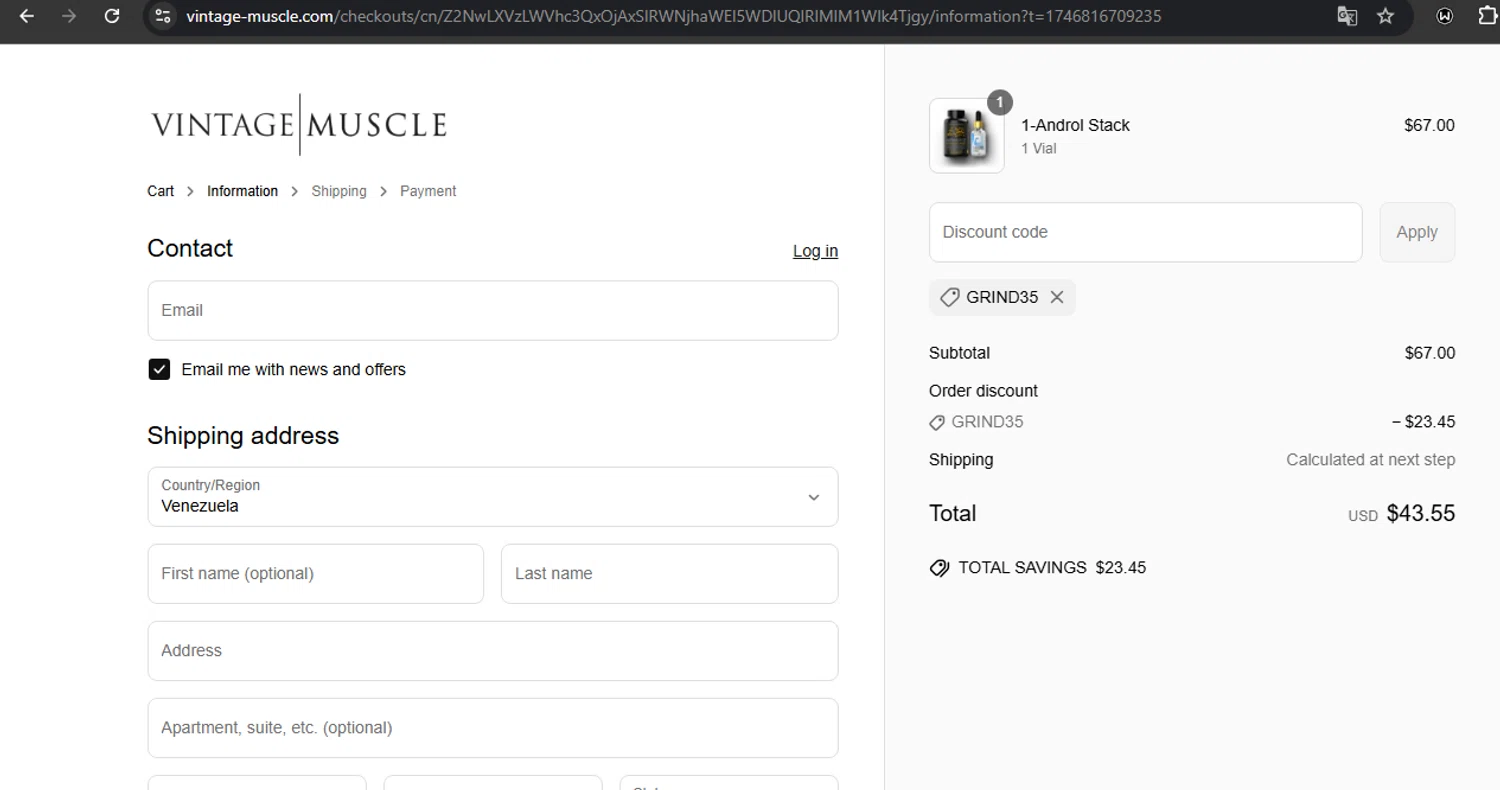
Task: Click the Log in link
Action: 815,251
